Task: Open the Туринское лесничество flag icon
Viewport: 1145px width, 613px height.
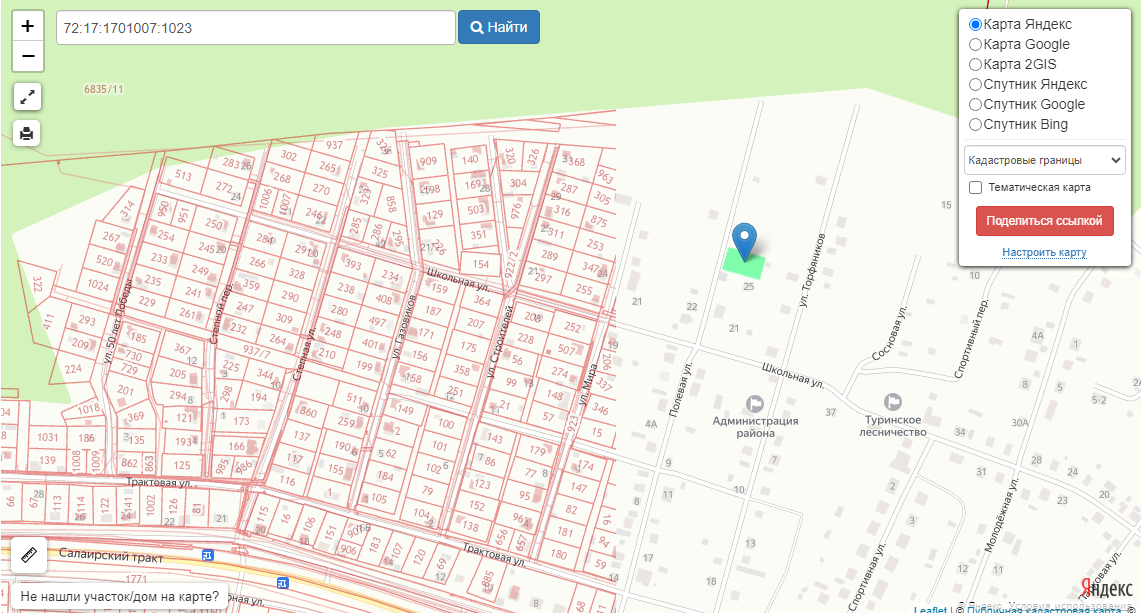Action: (892, 402)
